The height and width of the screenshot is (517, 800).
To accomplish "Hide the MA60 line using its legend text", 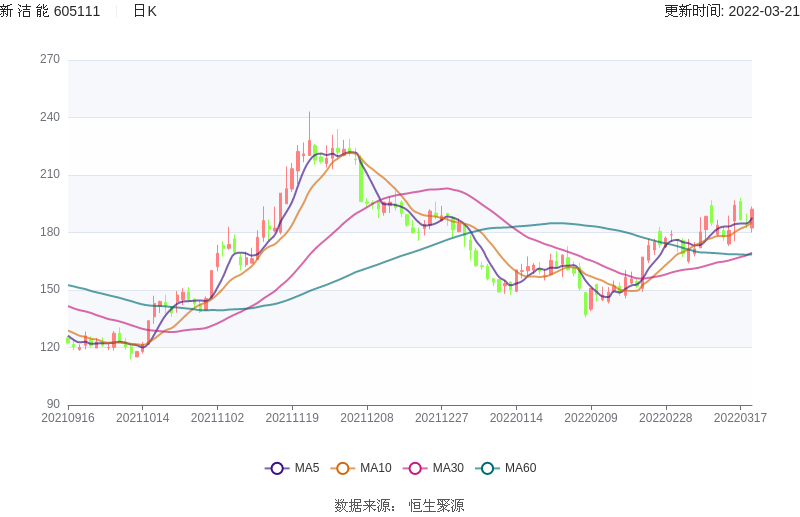I will pyautogui.click(x=520, y=468).
